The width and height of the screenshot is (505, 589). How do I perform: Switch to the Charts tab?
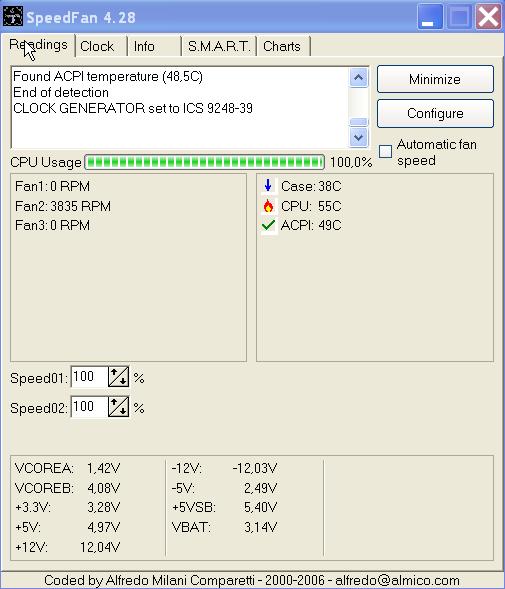click(283, 46)
